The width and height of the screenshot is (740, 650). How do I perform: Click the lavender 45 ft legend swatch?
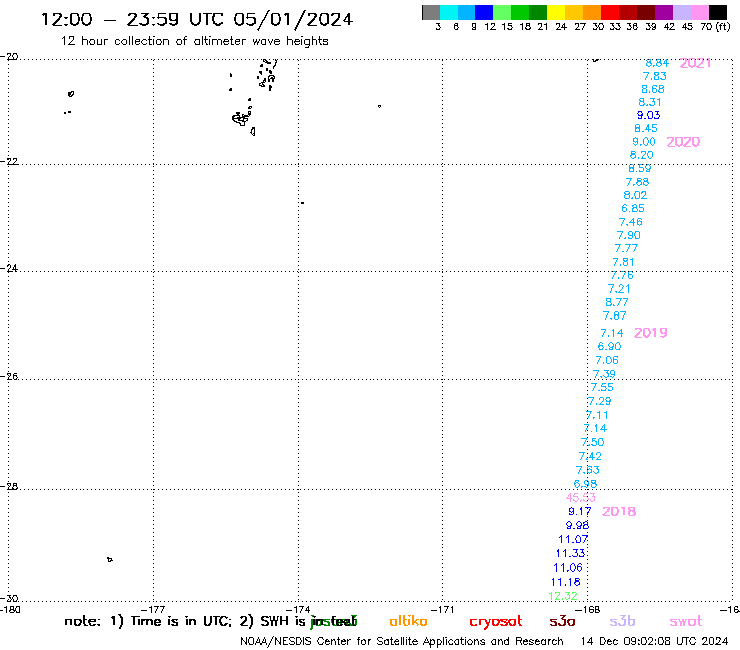click(681, 12)
